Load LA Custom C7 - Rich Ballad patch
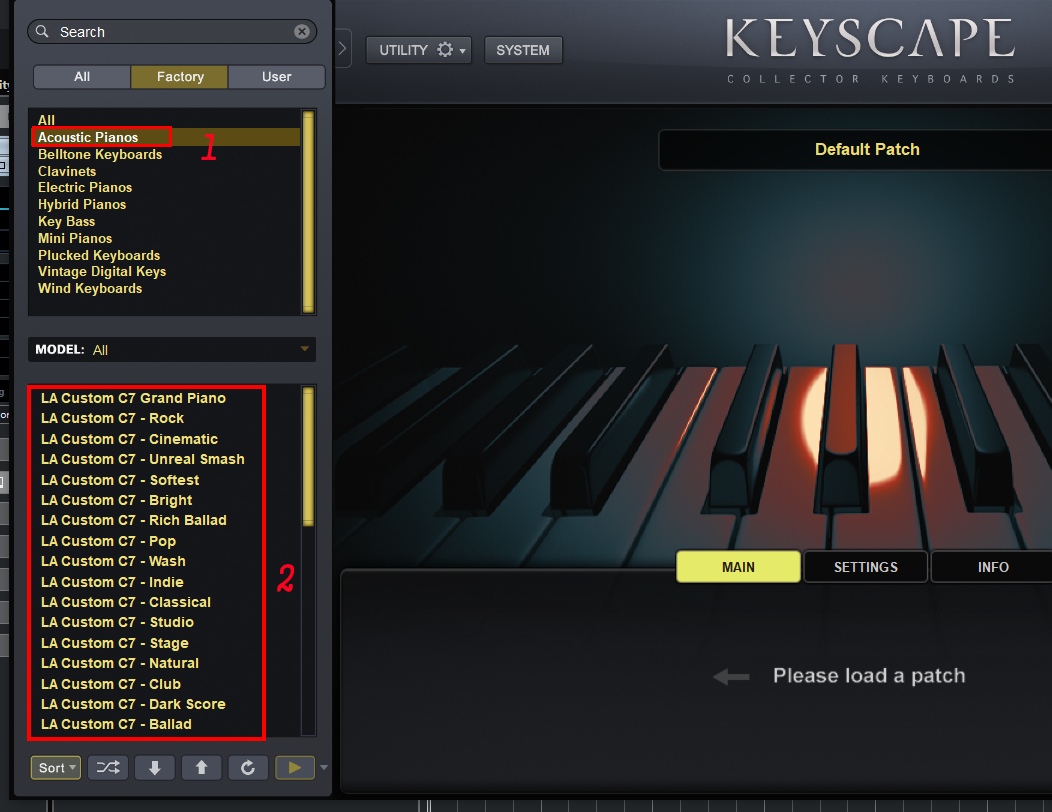 (x=134, y=520)
